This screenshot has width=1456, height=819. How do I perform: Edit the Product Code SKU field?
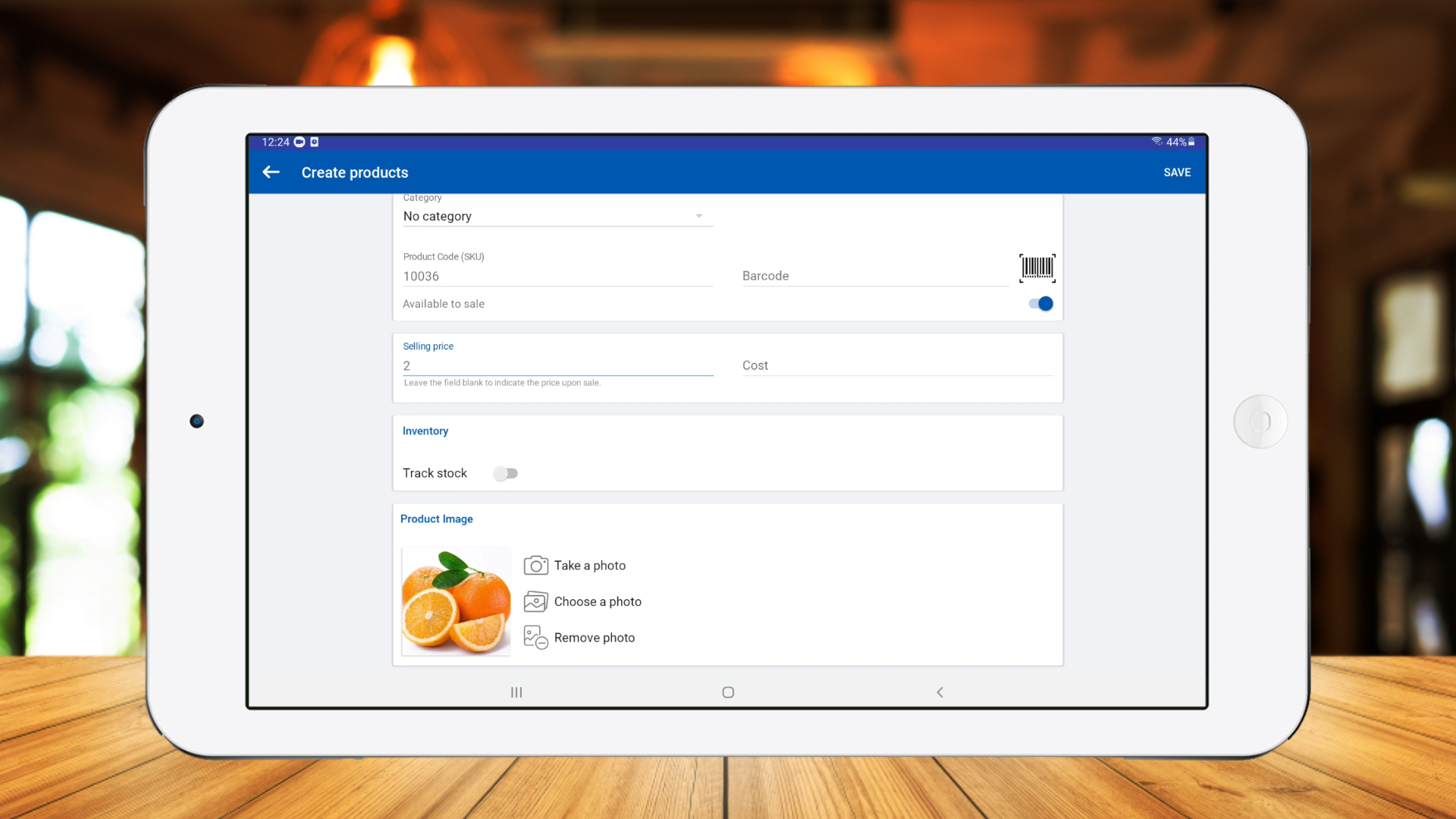pos(557,277)
